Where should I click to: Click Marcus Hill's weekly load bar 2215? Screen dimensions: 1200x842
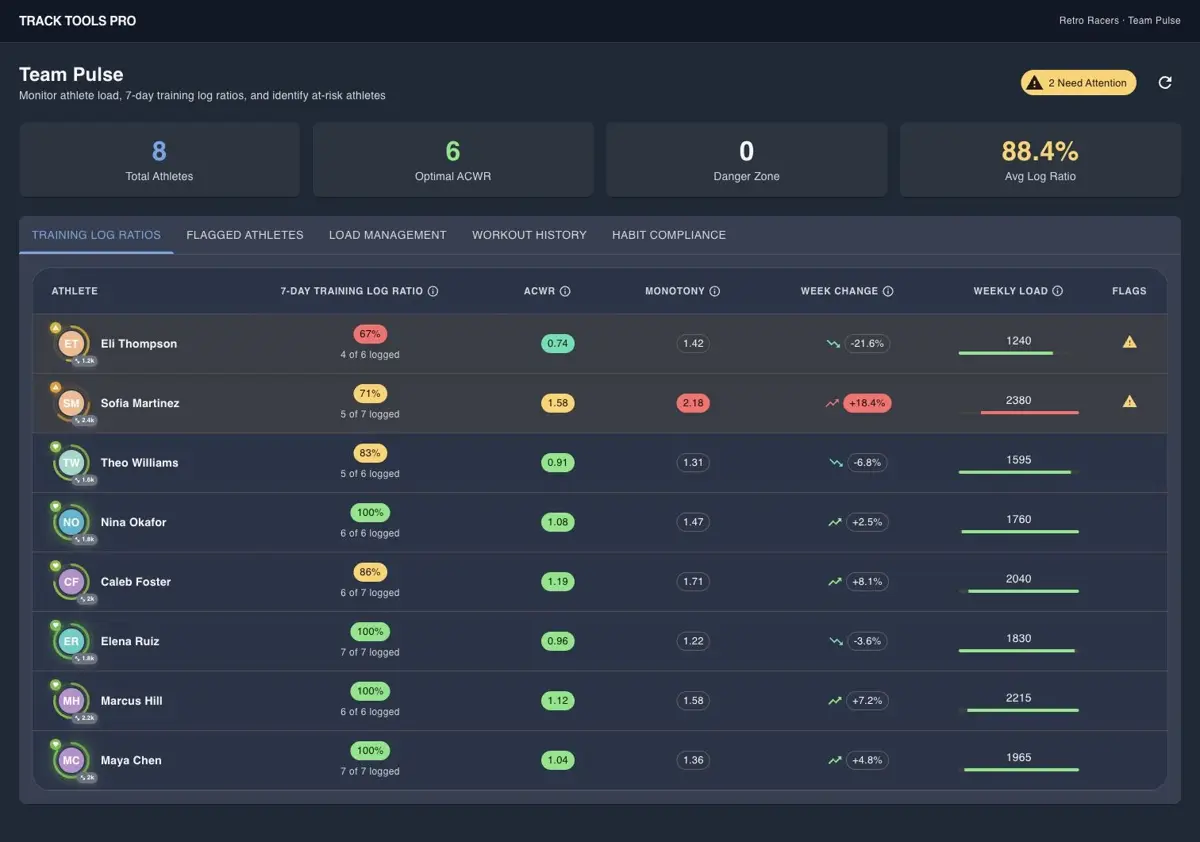1018,710
